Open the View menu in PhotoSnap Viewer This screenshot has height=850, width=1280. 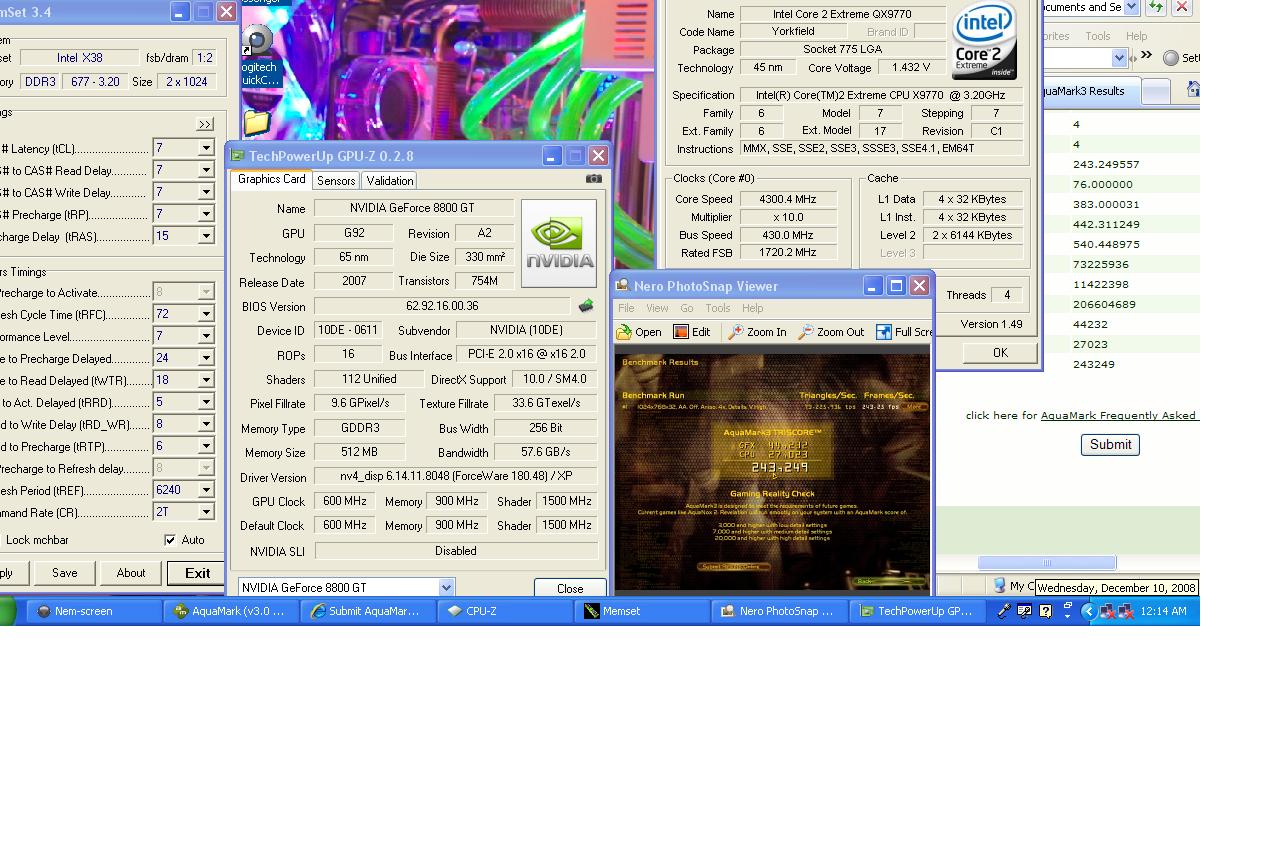click(x=657, y=308)
